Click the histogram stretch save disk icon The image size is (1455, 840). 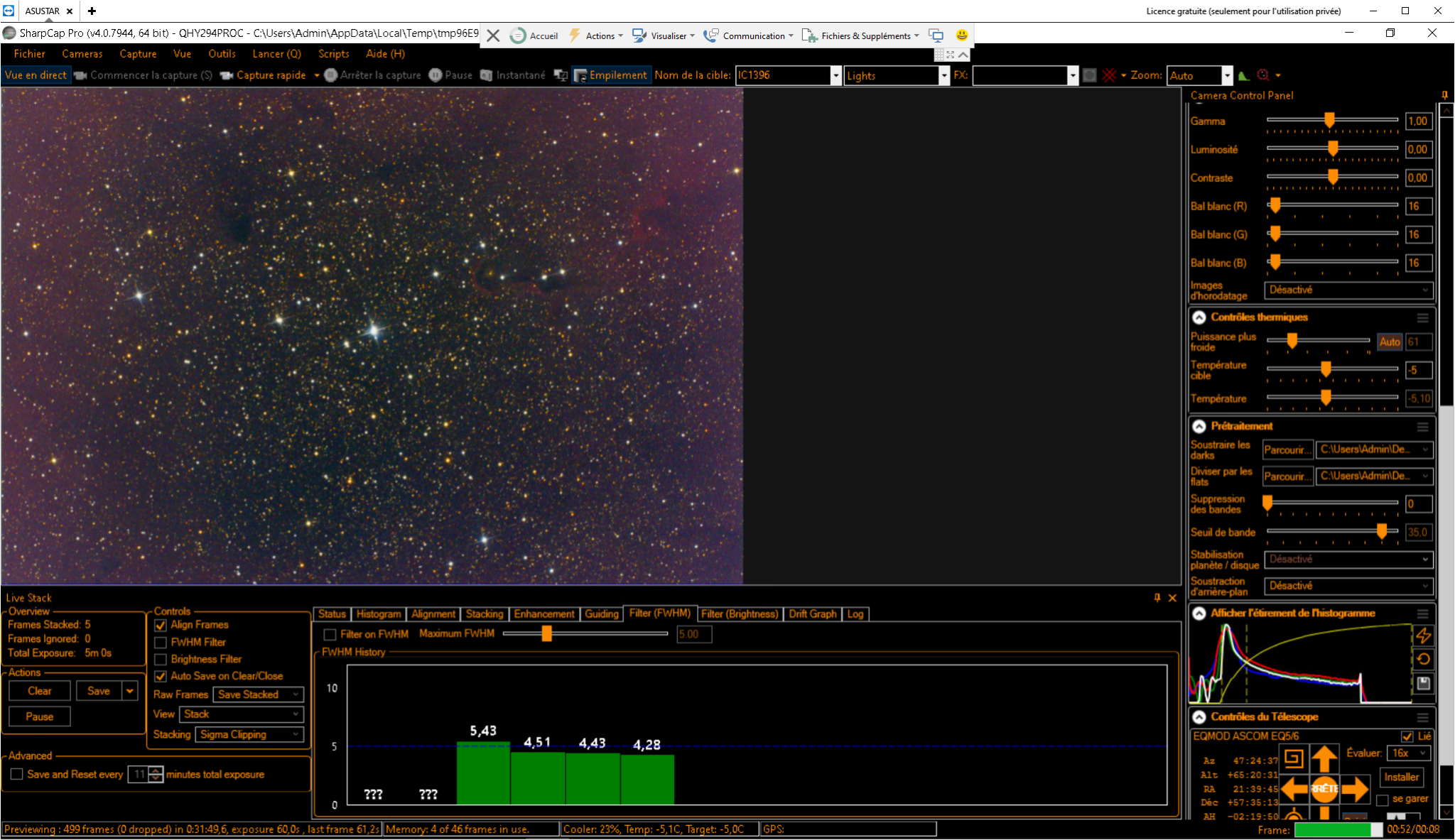pyautogui.click(x=1423, y=683)
